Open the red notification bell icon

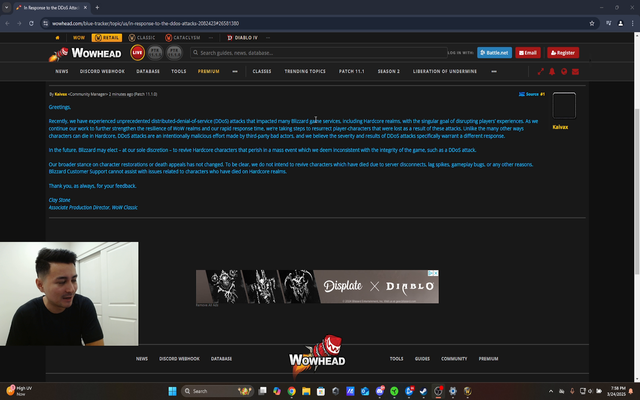(x=552, y=71)
